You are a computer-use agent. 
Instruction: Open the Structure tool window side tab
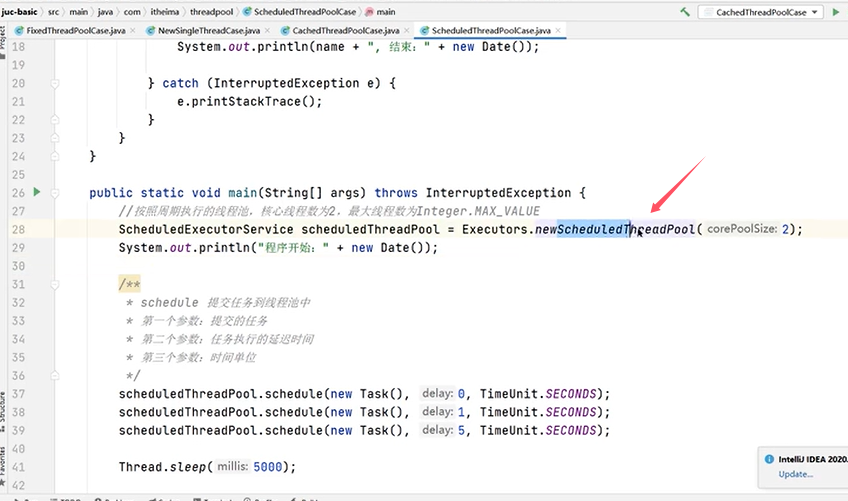(x=3, y=411)
